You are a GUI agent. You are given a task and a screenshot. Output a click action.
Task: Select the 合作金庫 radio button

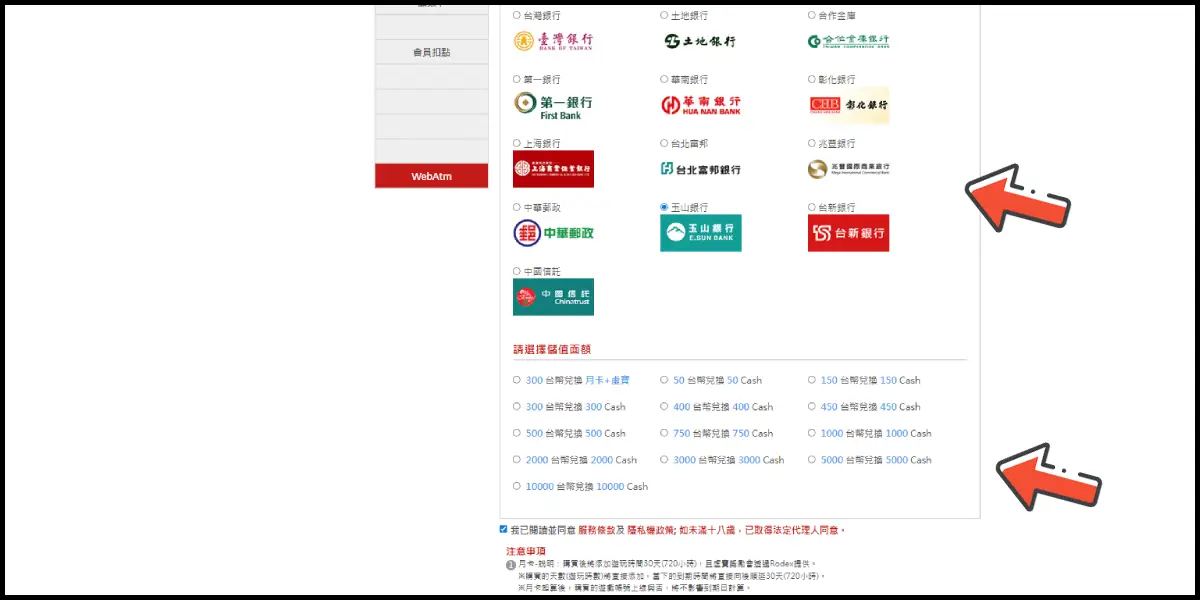[x=812, y=15]
